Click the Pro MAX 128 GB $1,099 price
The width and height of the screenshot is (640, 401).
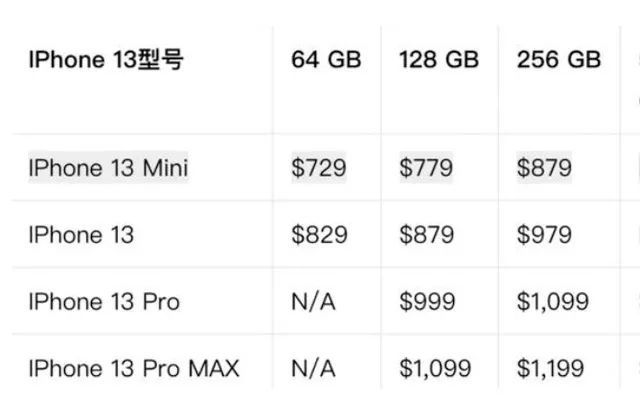click(435, 368)
